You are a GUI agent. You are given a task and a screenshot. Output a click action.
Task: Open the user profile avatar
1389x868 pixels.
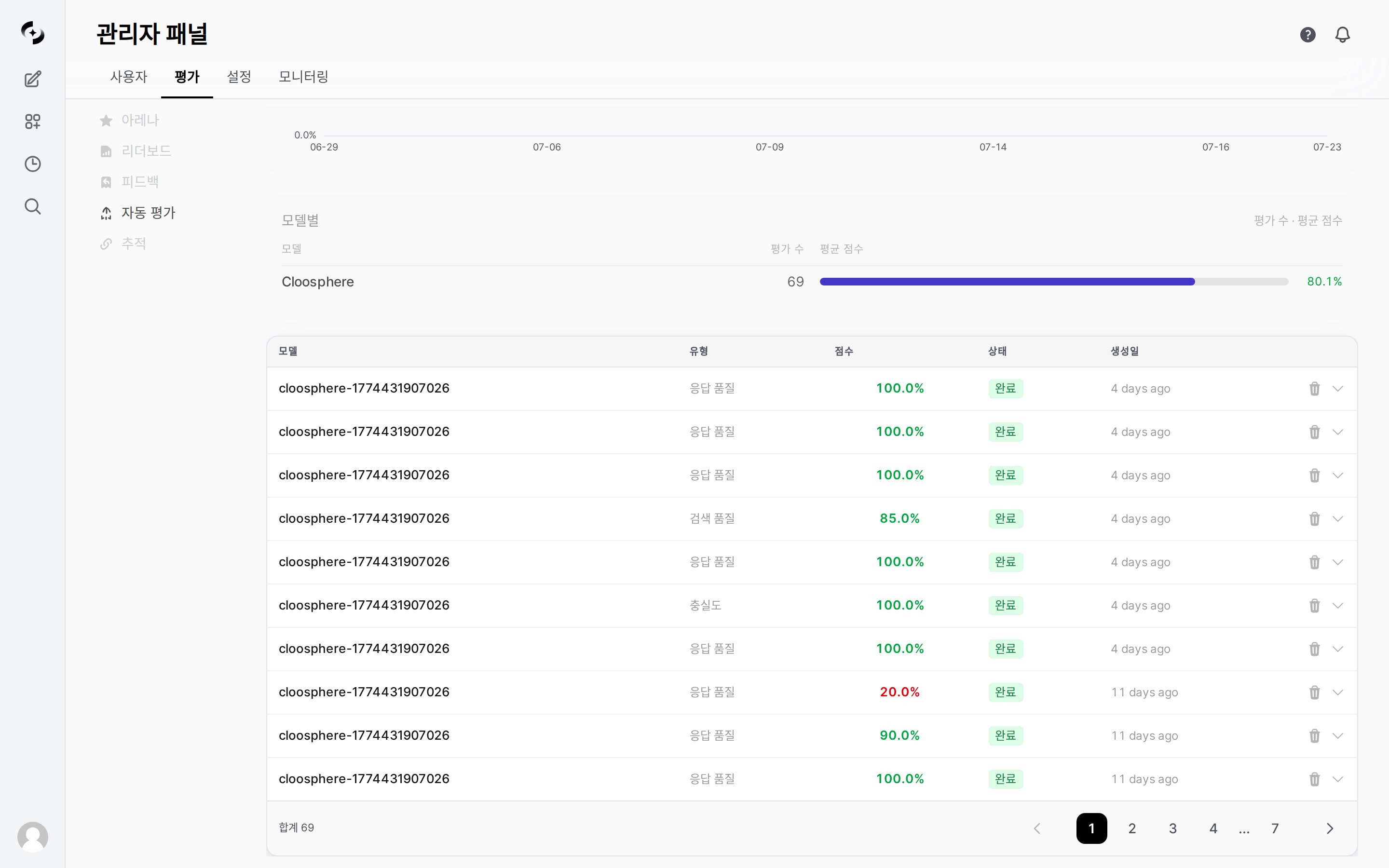click(33, 837)
